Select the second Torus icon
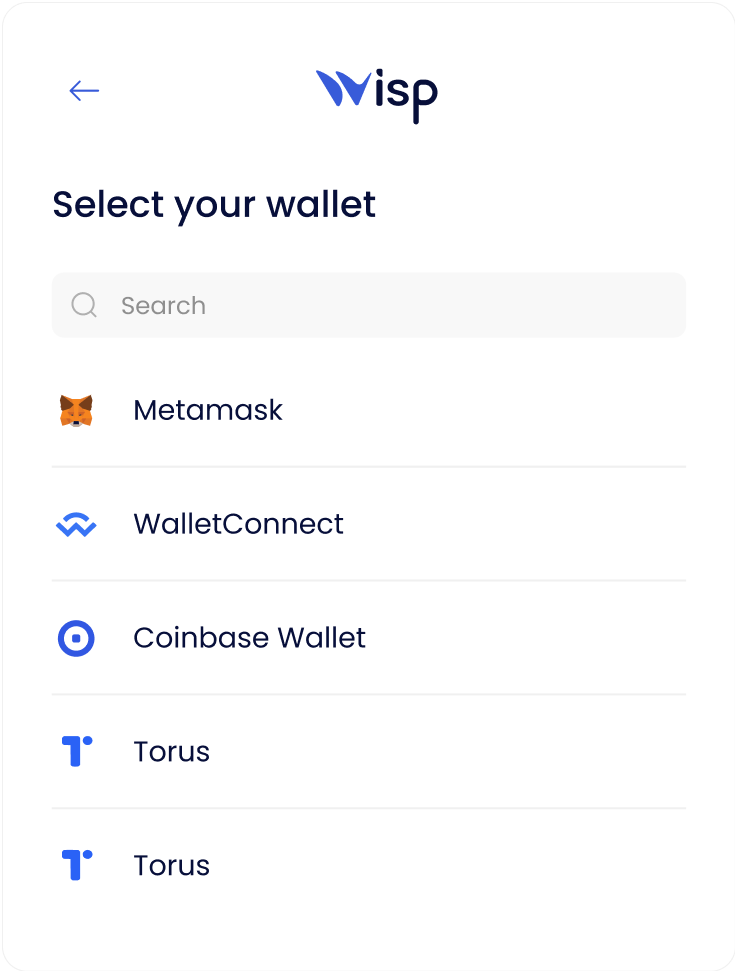Image resolution: width=735 pixels, height=971 pixels. tap(79, 864)
